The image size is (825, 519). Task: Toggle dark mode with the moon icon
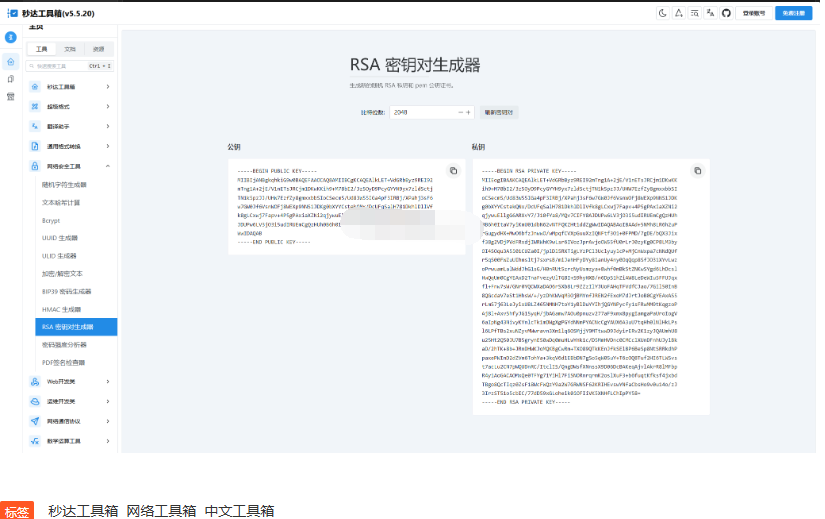point(662,13)
